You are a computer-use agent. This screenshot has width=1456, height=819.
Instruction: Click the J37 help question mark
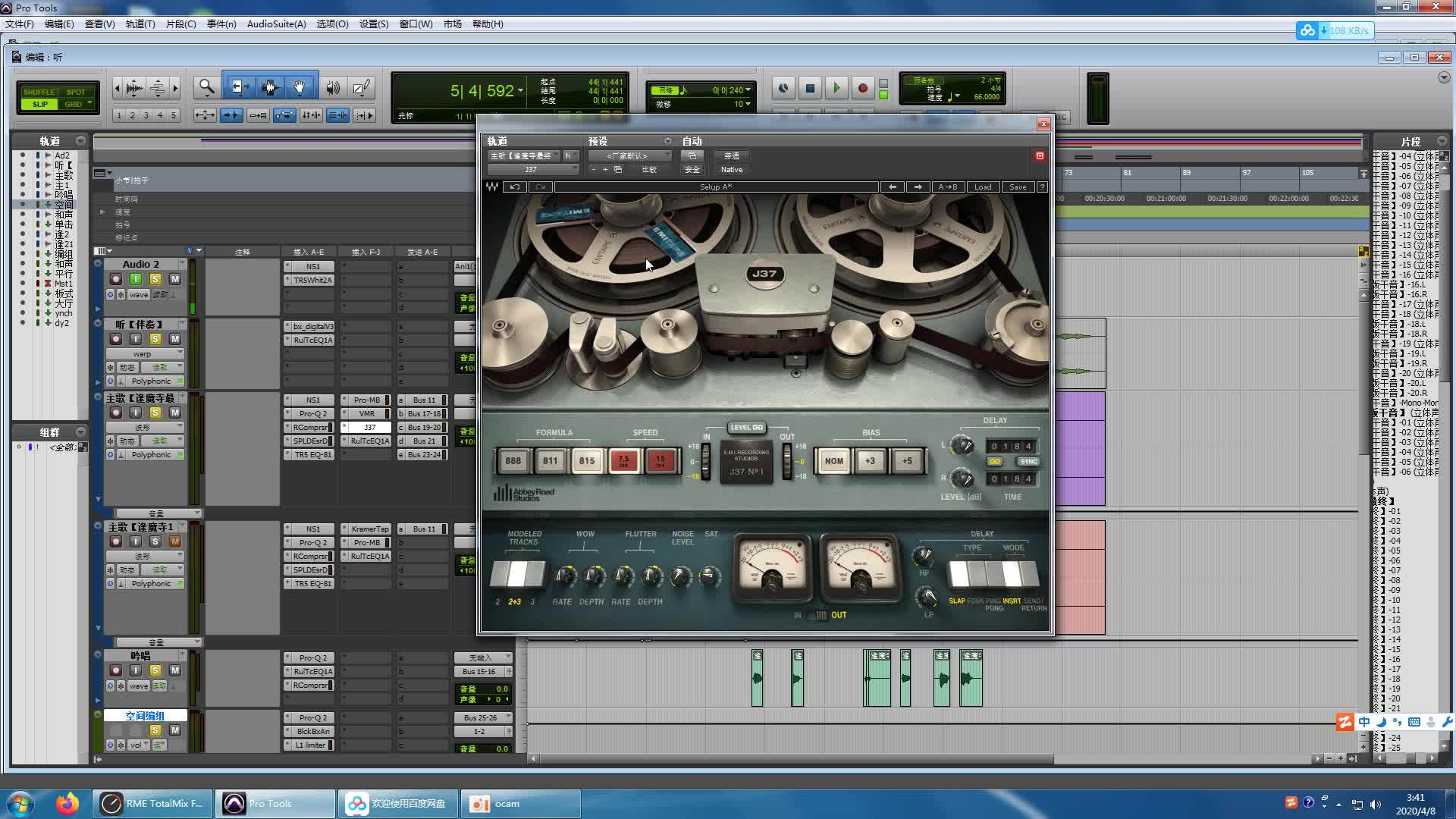1042,187
